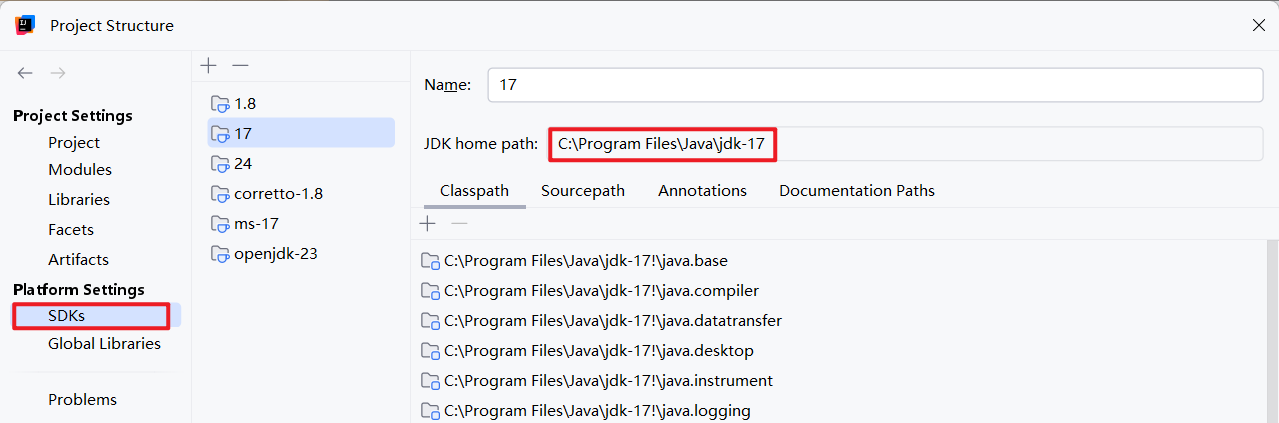Select the jdk-17!\java.compiler classpath row
1279x423 pixels.
pos(840,291)
